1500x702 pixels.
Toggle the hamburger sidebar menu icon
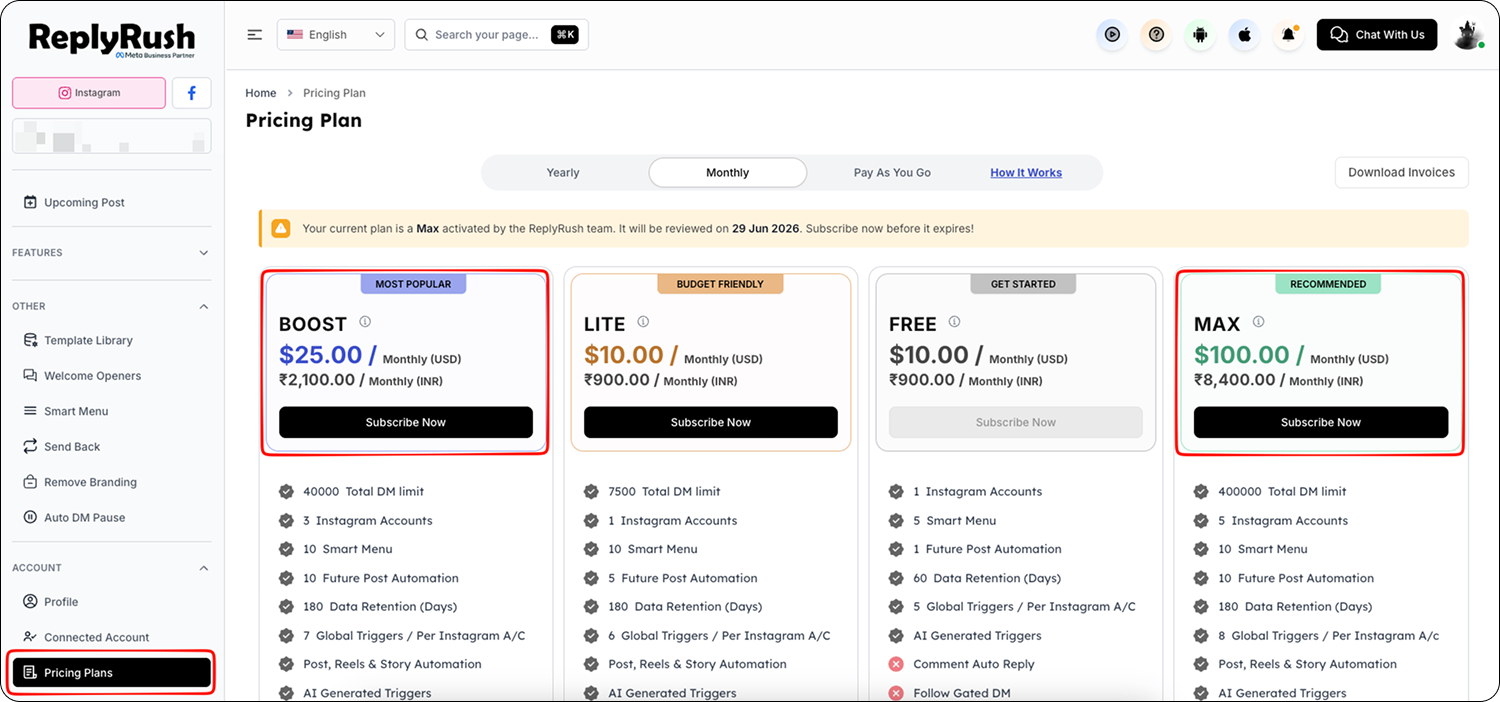(255, 35)
